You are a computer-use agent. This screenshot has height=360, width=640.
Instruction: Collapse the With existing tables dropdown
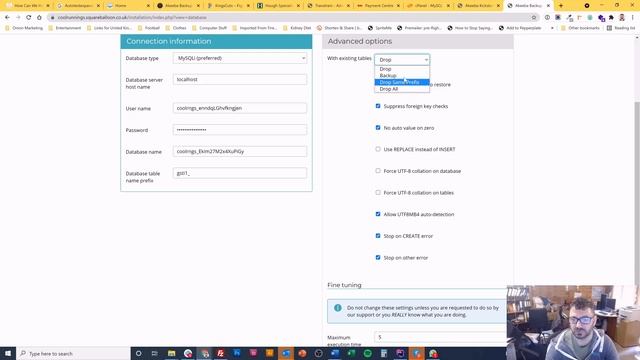402,60
